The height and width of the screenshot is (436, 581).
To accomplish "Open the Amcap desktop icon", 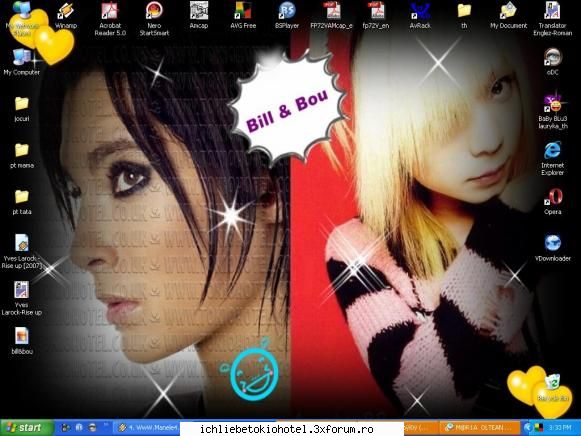I will 199,16.
